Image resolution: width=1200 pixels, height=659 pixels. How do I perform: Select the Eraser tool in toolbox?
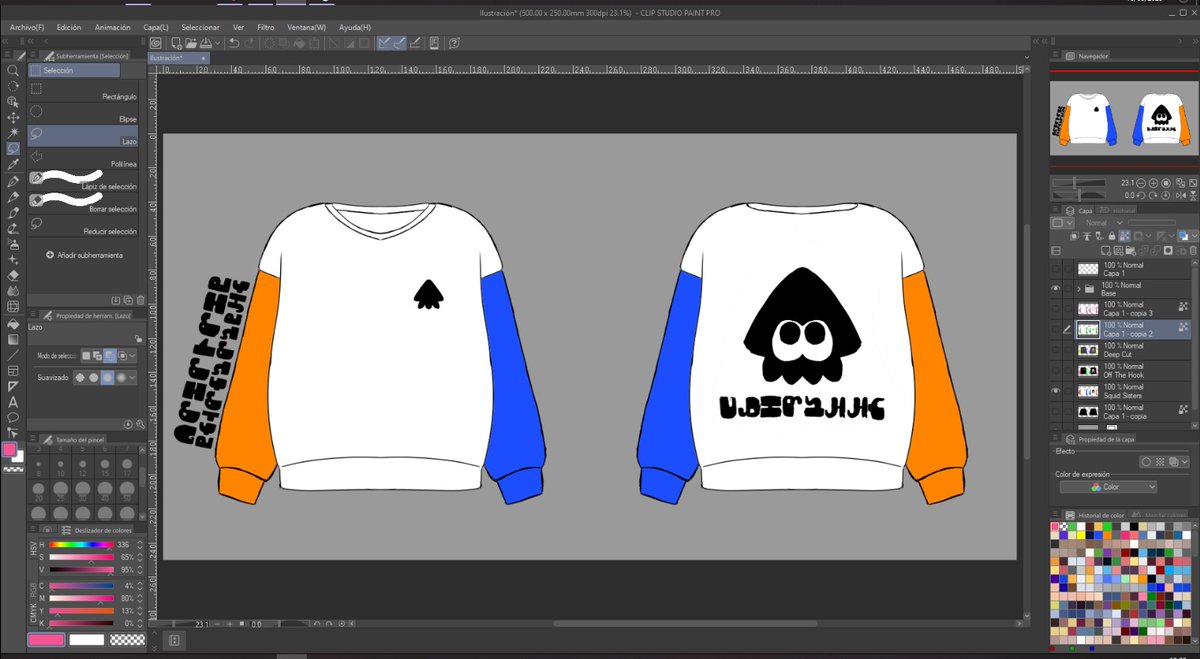pyautogui.click(x=13, y=274)
